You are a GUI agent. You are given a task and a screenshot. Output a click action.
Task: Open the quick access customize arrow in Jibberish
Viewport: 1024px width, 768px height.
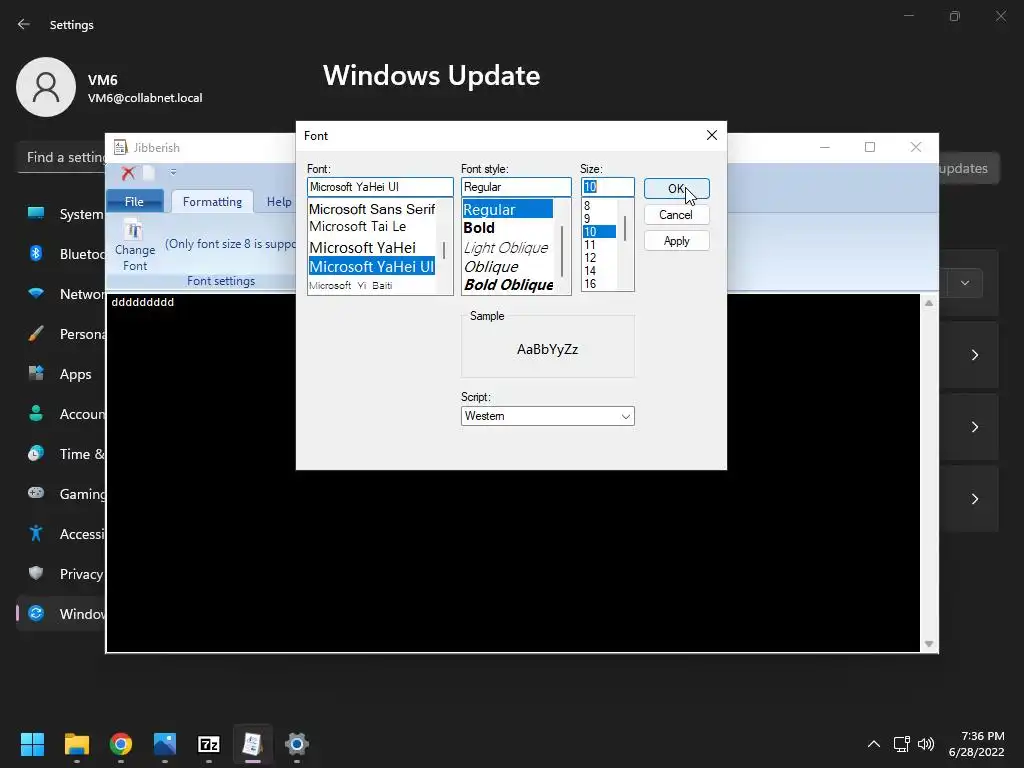coord(173,172)
